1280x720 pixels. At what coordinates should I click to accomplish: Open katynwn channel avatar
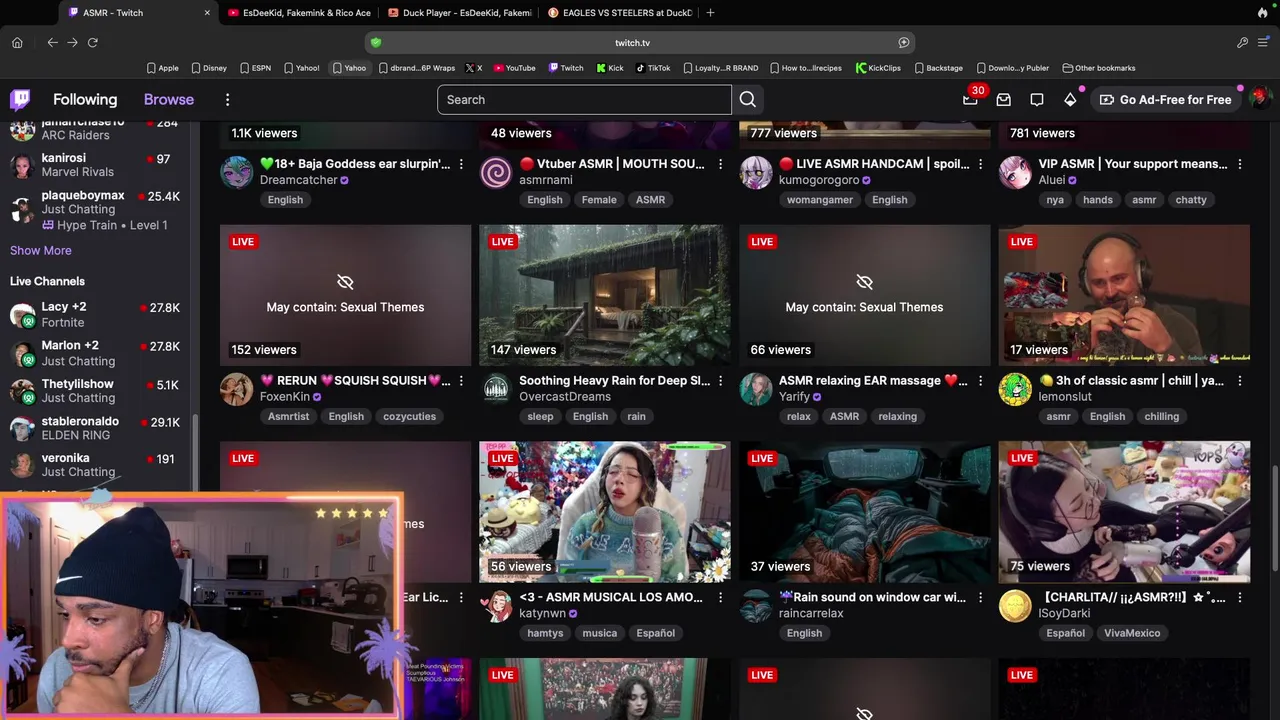click(496, 606)
